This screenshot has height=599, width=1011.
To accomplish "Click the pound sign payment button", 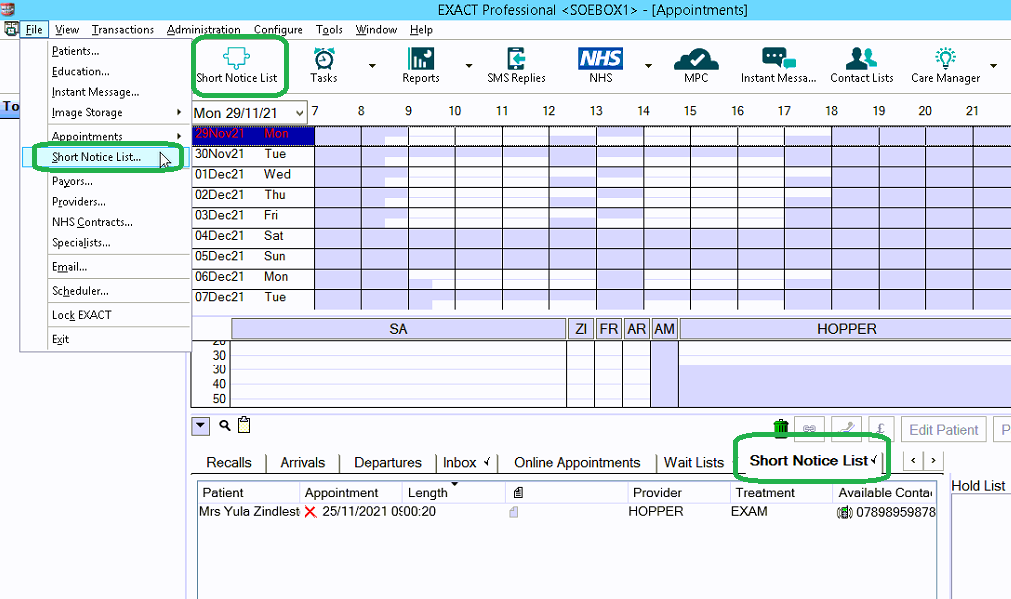I will click(881, 429).
